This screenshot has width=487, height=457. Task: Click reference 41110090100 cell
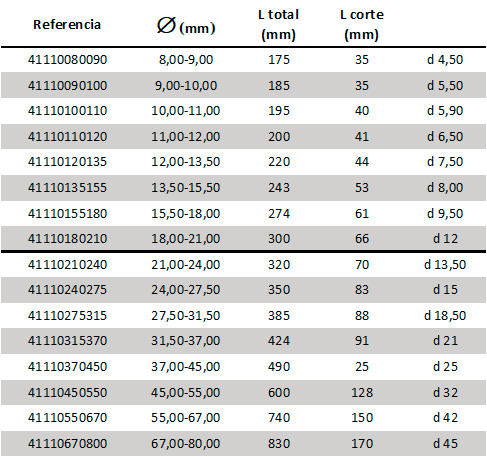[67, 86]
